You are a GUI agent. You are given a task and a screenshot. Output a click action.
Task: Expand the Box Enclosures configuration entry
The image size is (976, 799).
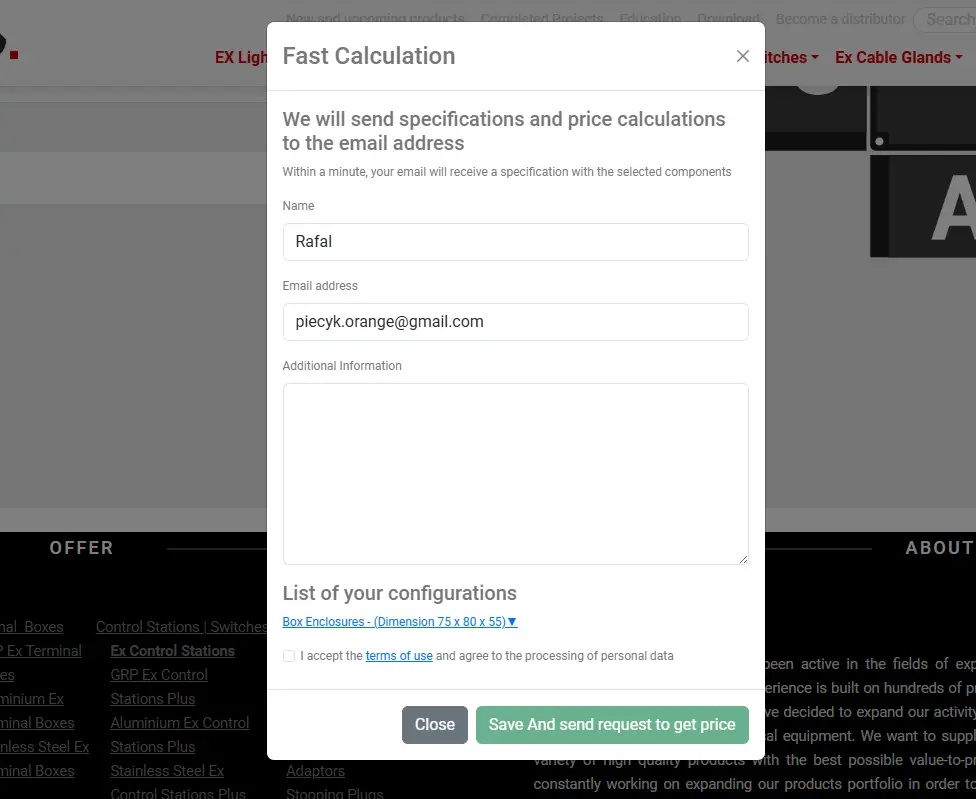coord(399,622)
